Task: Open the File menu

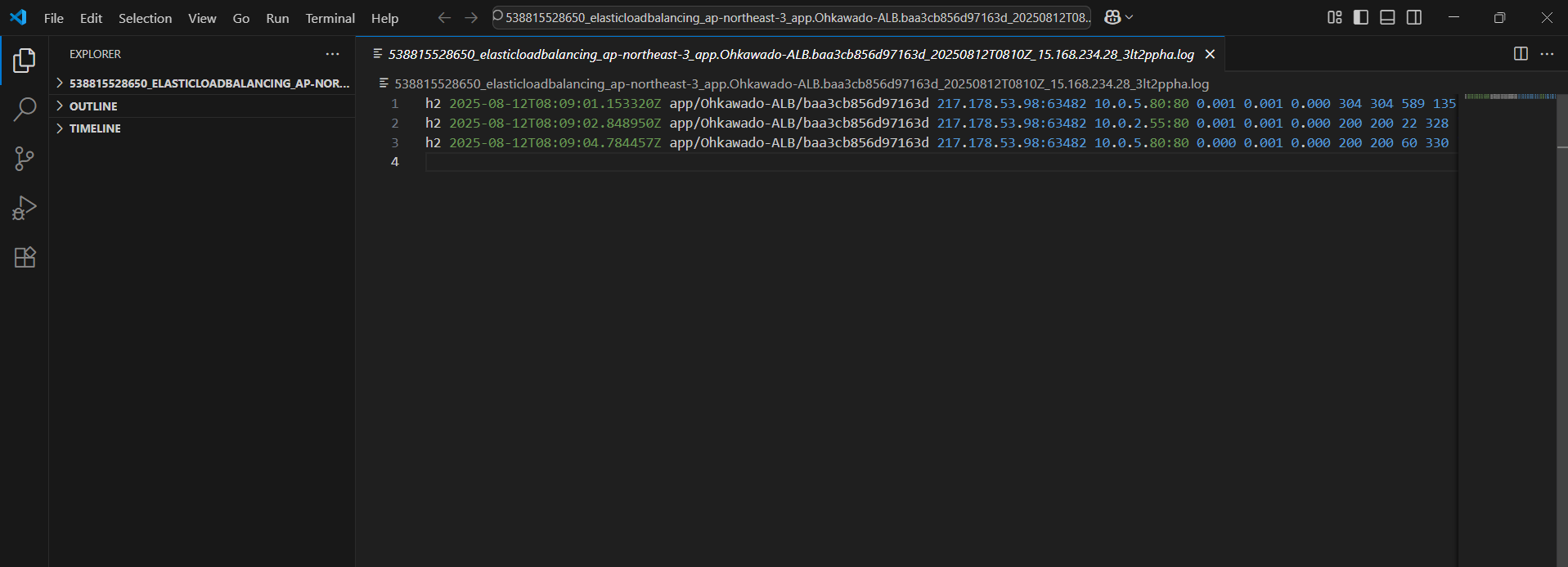Action: (x=54, y=18)
